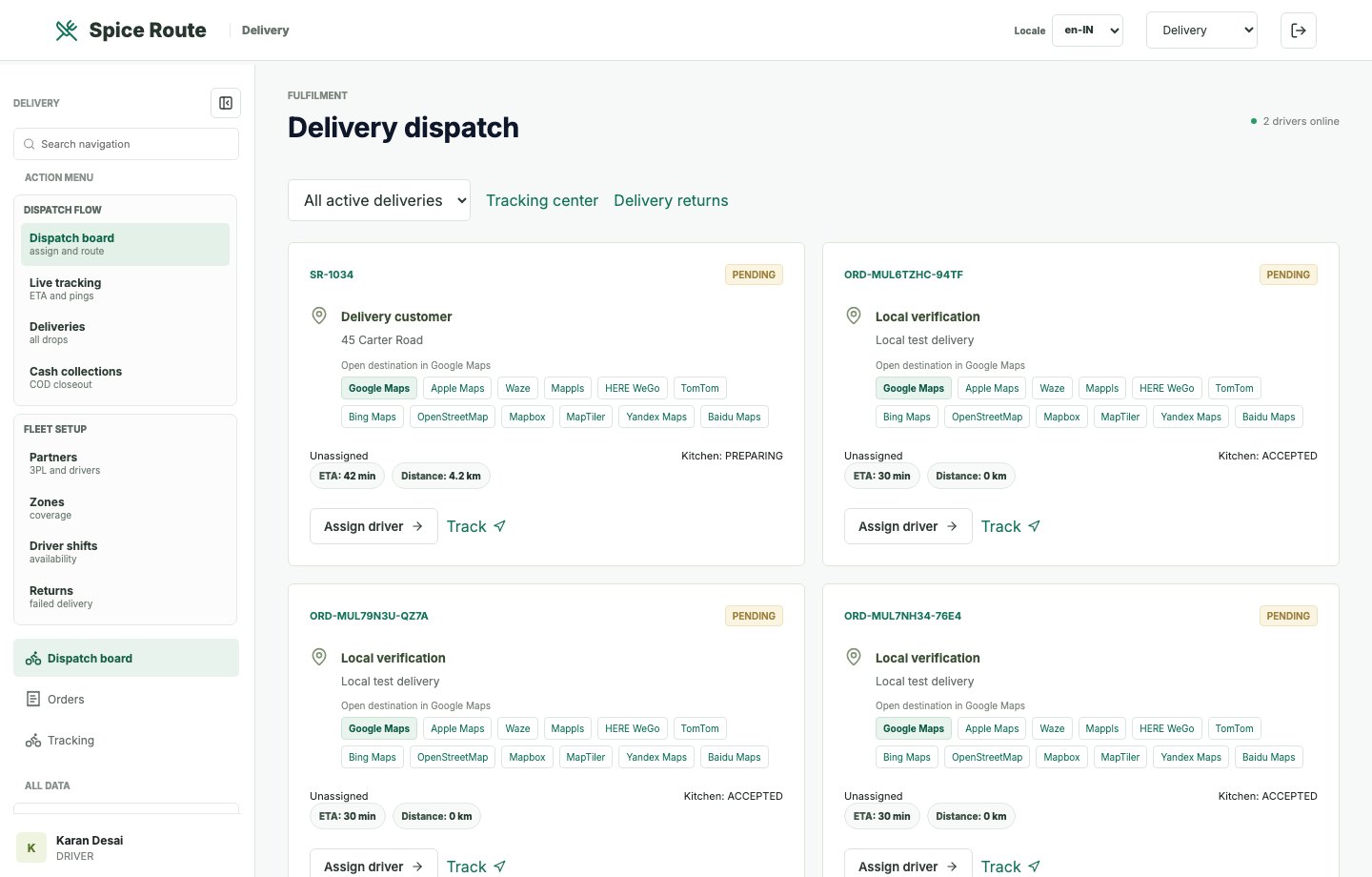The height and width of the screenshot is (877, 1372).
Task: Click the bicycle icon beside Dispatch board
Action: pos(33,659)
